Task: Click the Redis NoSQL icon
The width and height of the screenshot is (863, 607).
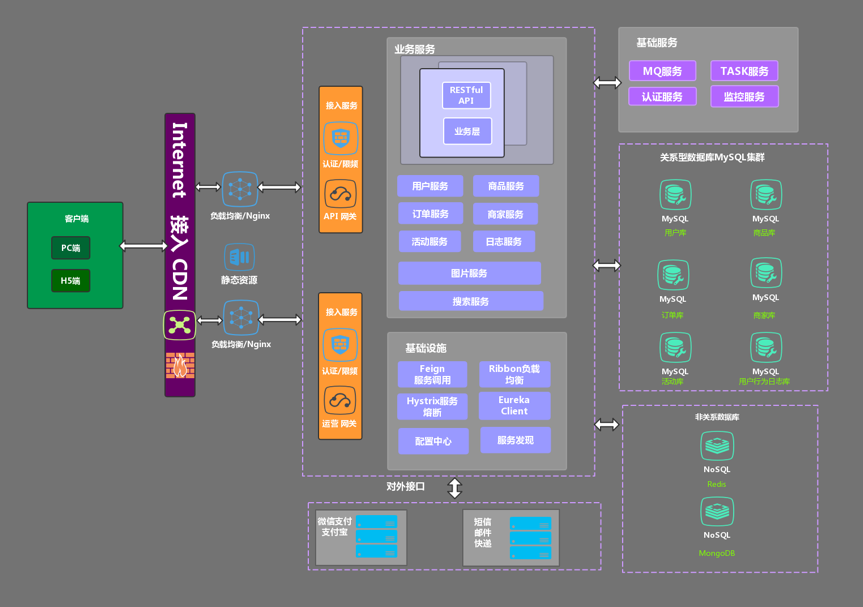Action: point(717,446)
